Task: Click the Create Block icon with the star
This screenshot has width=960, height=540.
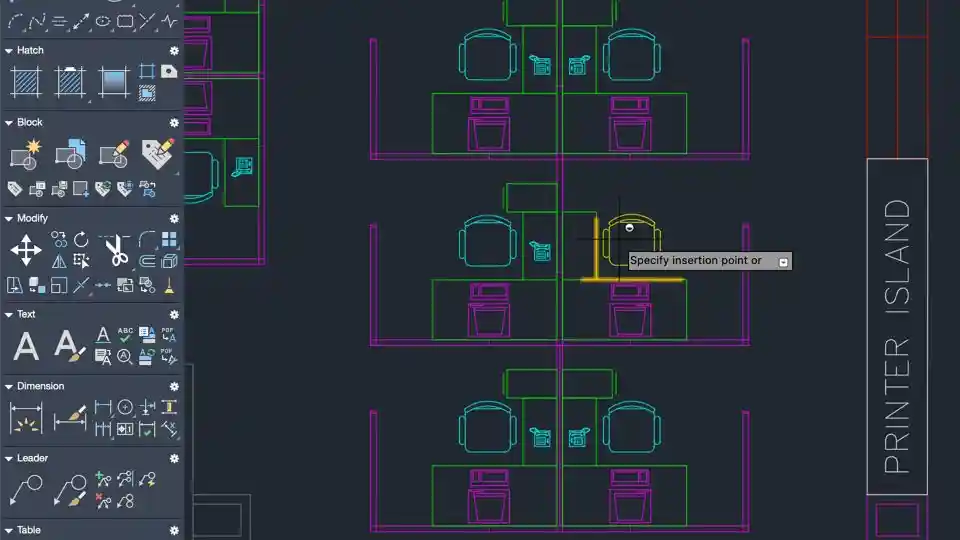Action: [25, 154]
